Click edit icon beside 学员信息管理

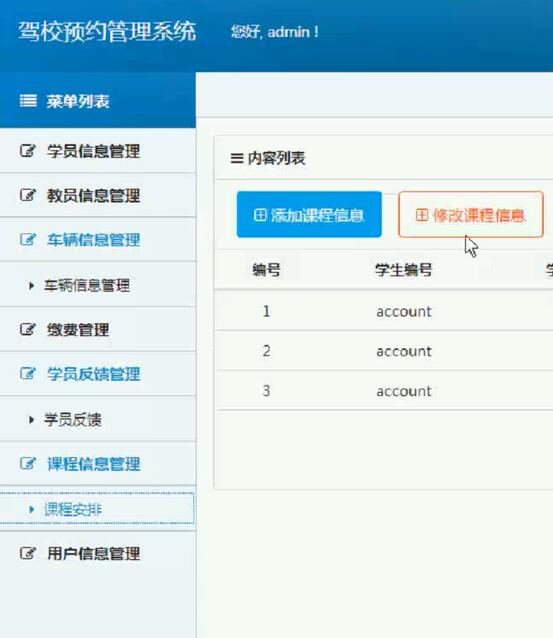pyautogui.click(x=28, y=151)
